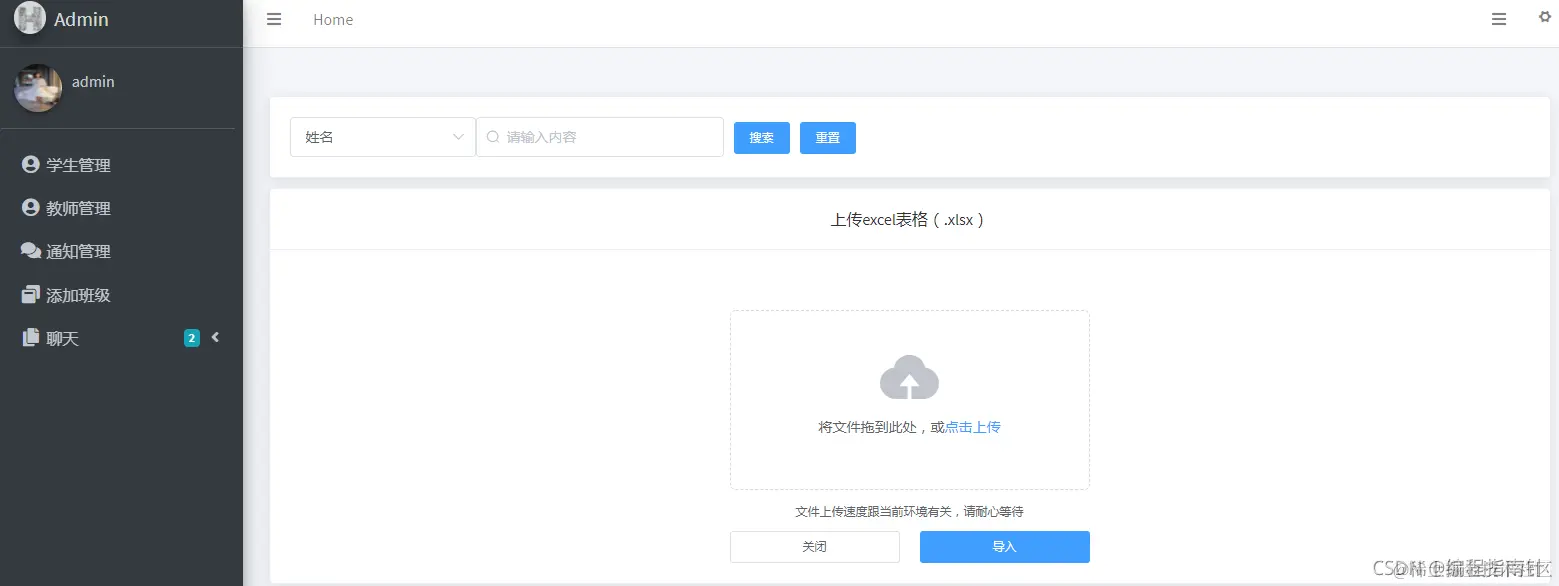Image resolution: width=1559 pixels, height=586 pixels.
Task: Click the 搜索 button
Action: 762,138
